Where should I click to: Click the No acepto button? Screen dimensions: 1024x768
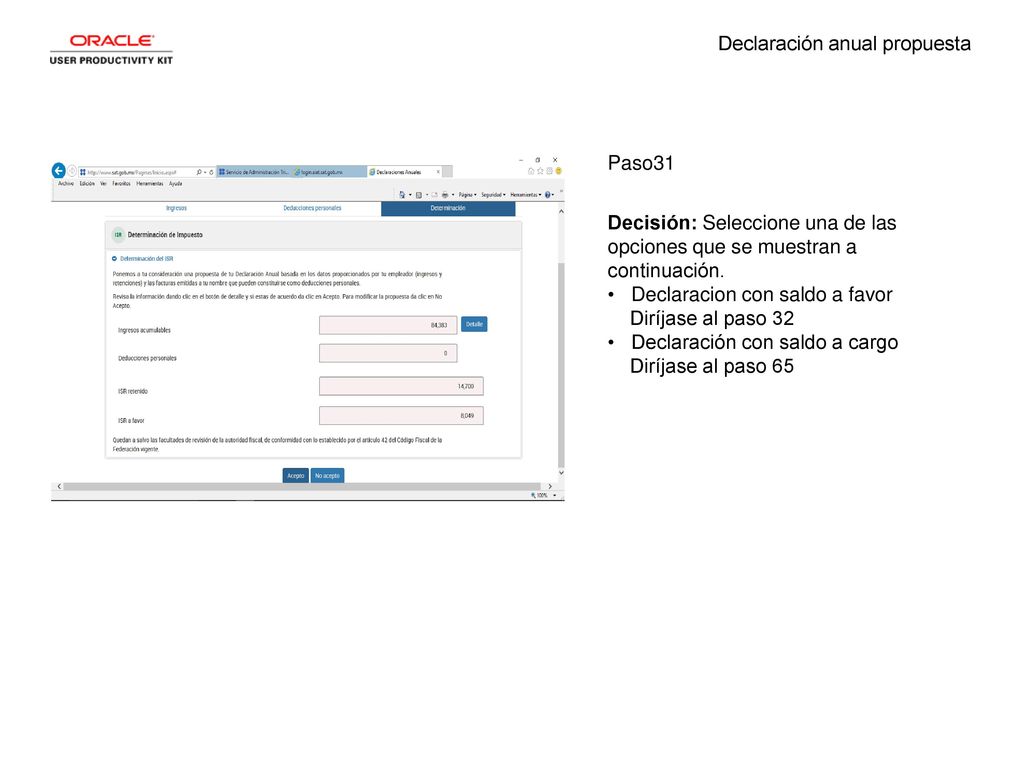pyautogui.click(x=327, y=476)
